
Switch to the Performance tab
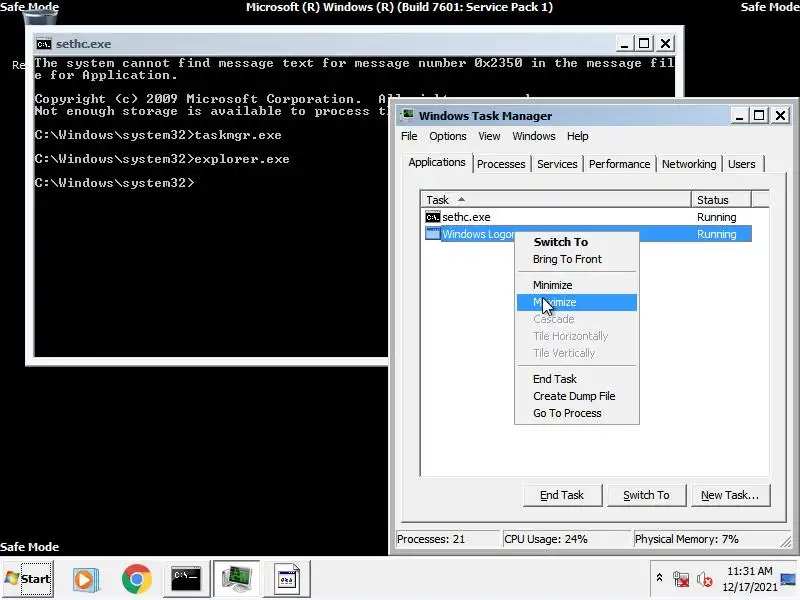(619, 164)
